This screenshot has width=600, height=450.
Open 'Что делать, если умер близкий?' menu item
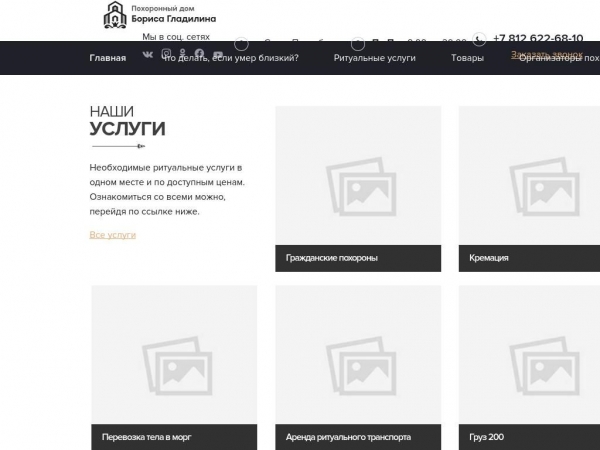[x=230, y=58]
